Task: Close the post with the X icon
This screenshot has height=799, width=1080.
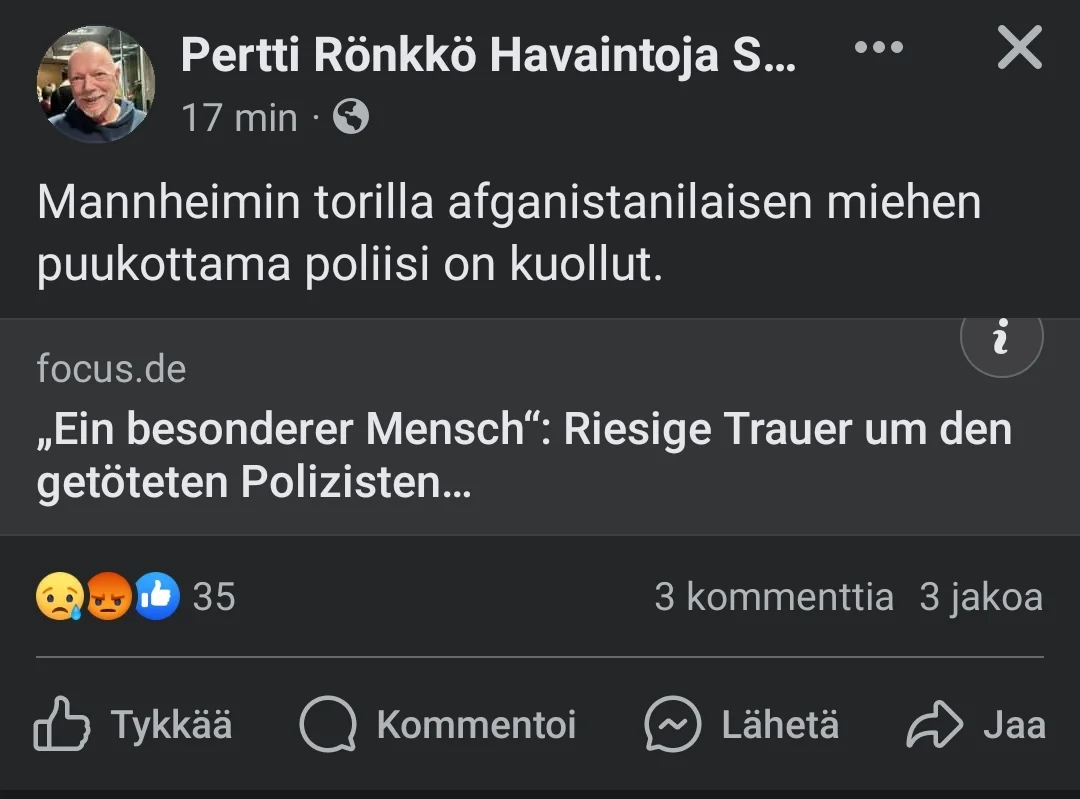Action: coord(1019,48)
